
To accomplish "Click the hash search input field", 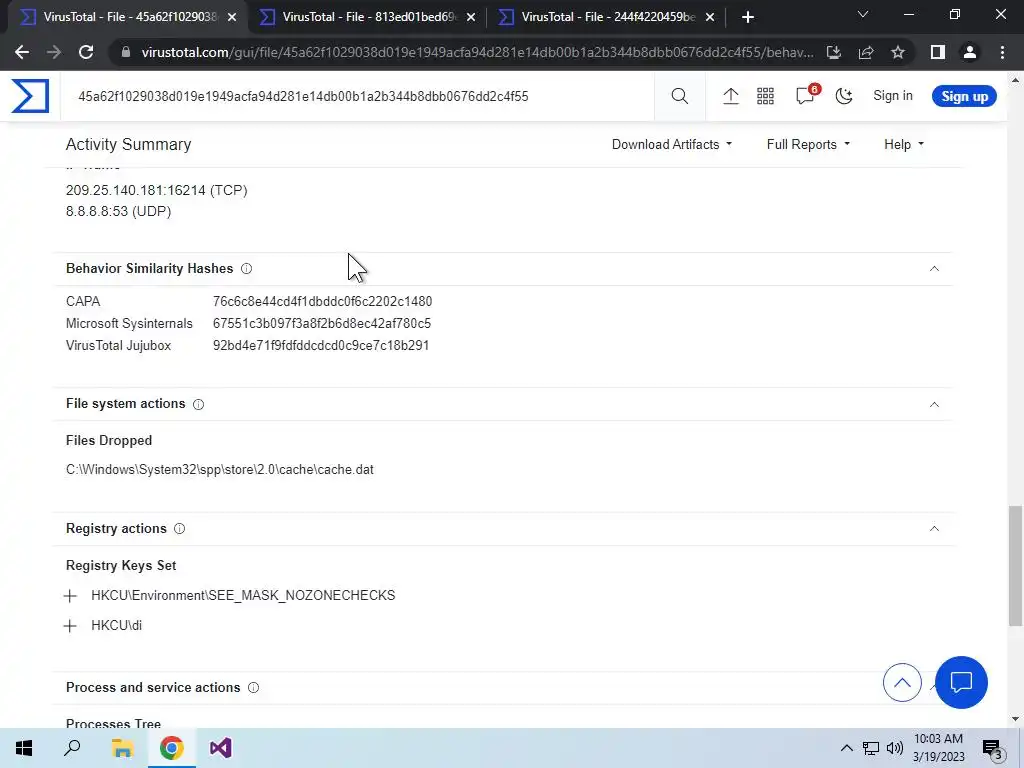I will (x=358, y=96).
